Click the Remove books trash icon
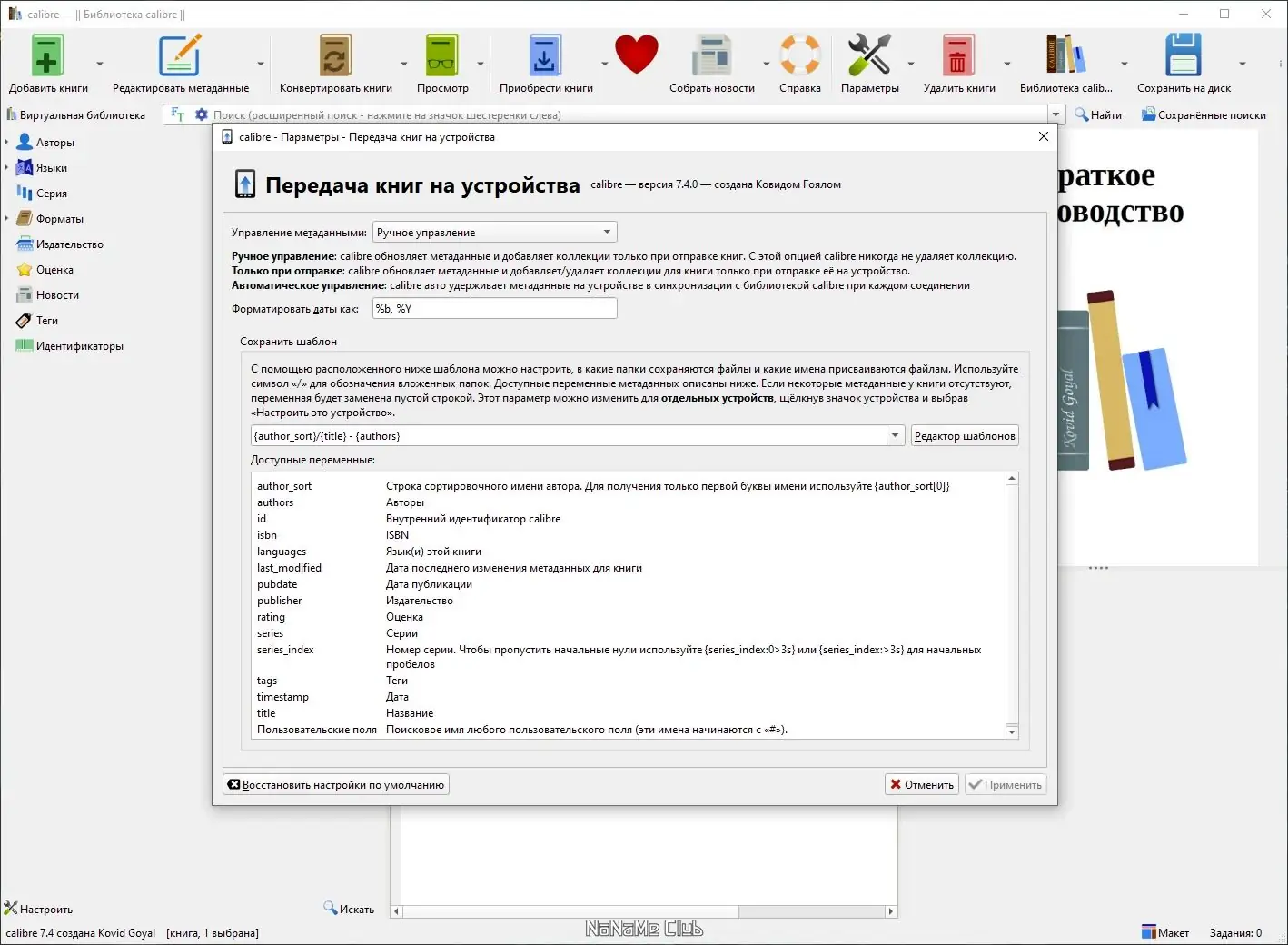This screenshot has width=1288, height=945. click(x=958, y=55)
